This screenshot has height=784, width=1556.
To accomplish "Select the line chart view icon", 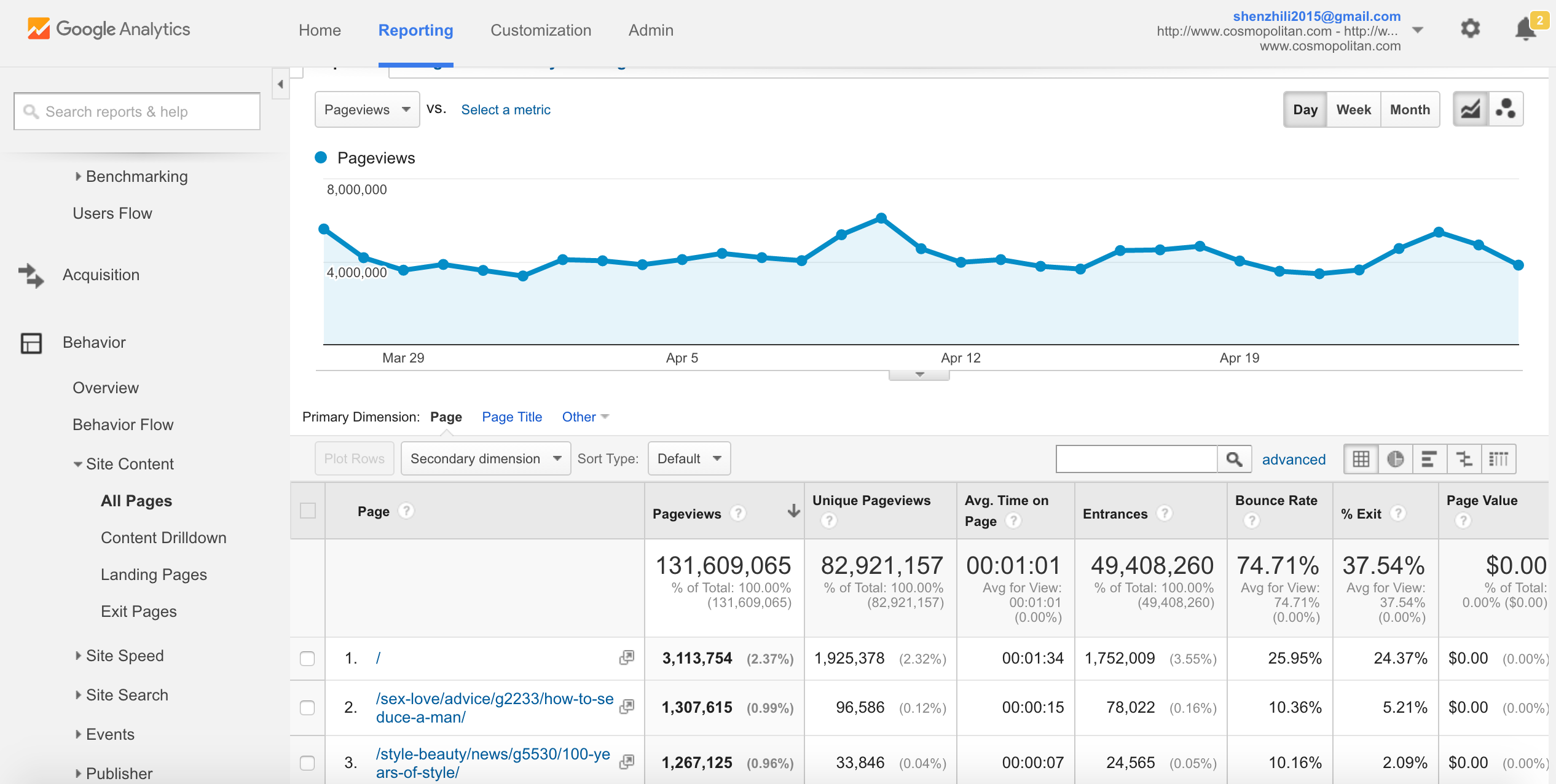I will click(1471, 109).
